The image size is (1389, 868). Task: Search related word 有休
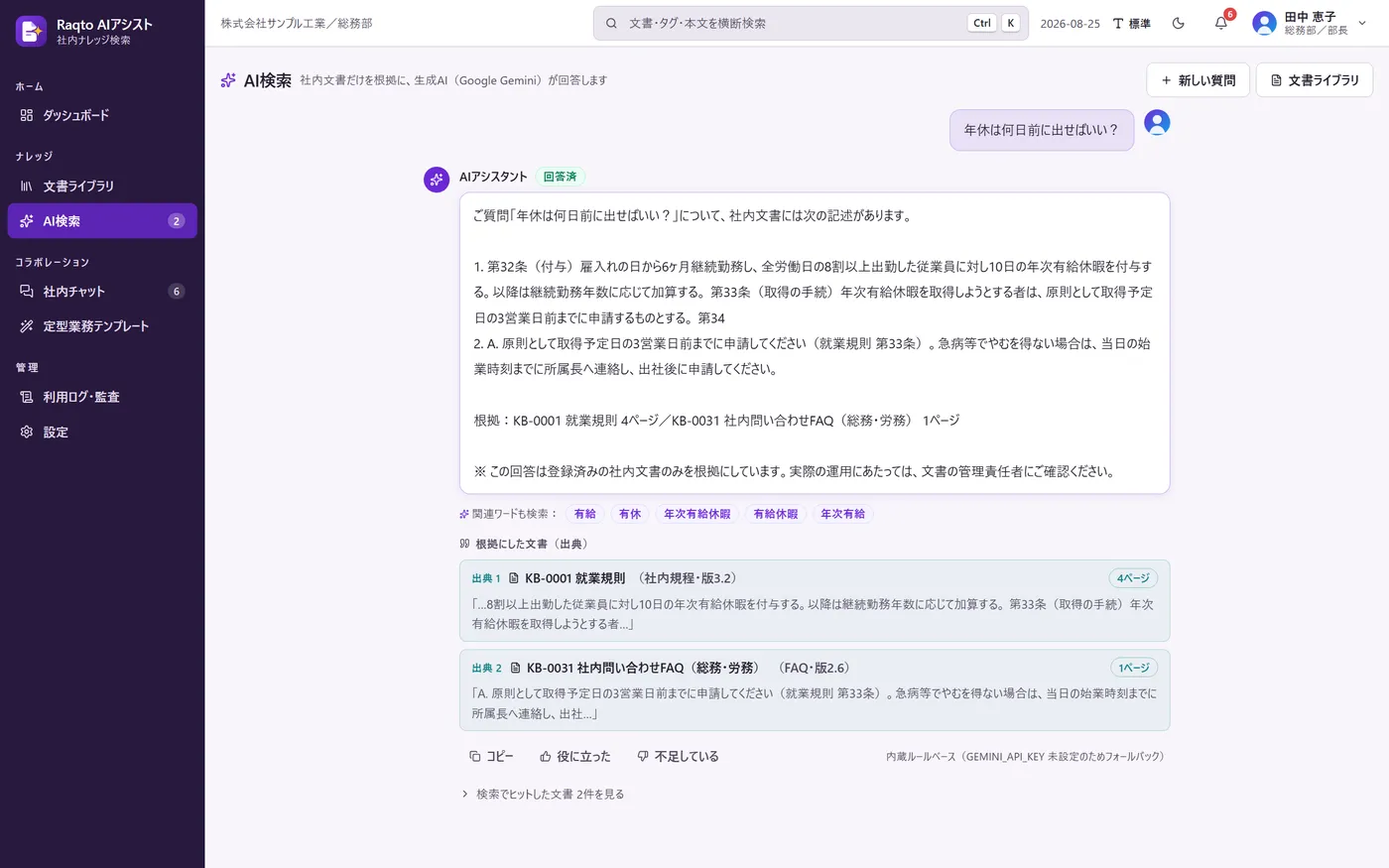630,514
